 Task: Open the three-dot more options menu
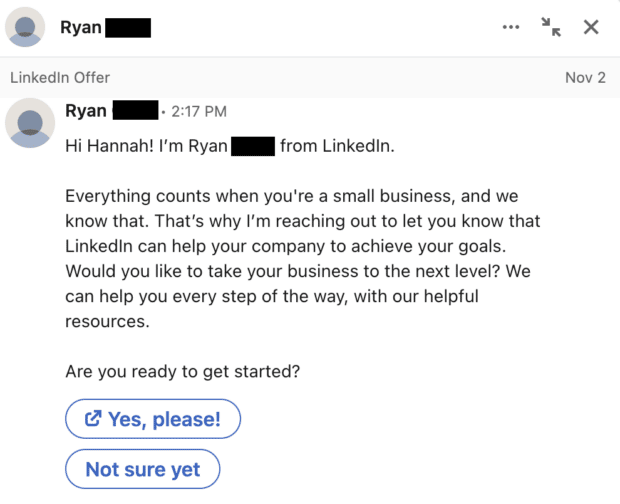coord(511,27)
